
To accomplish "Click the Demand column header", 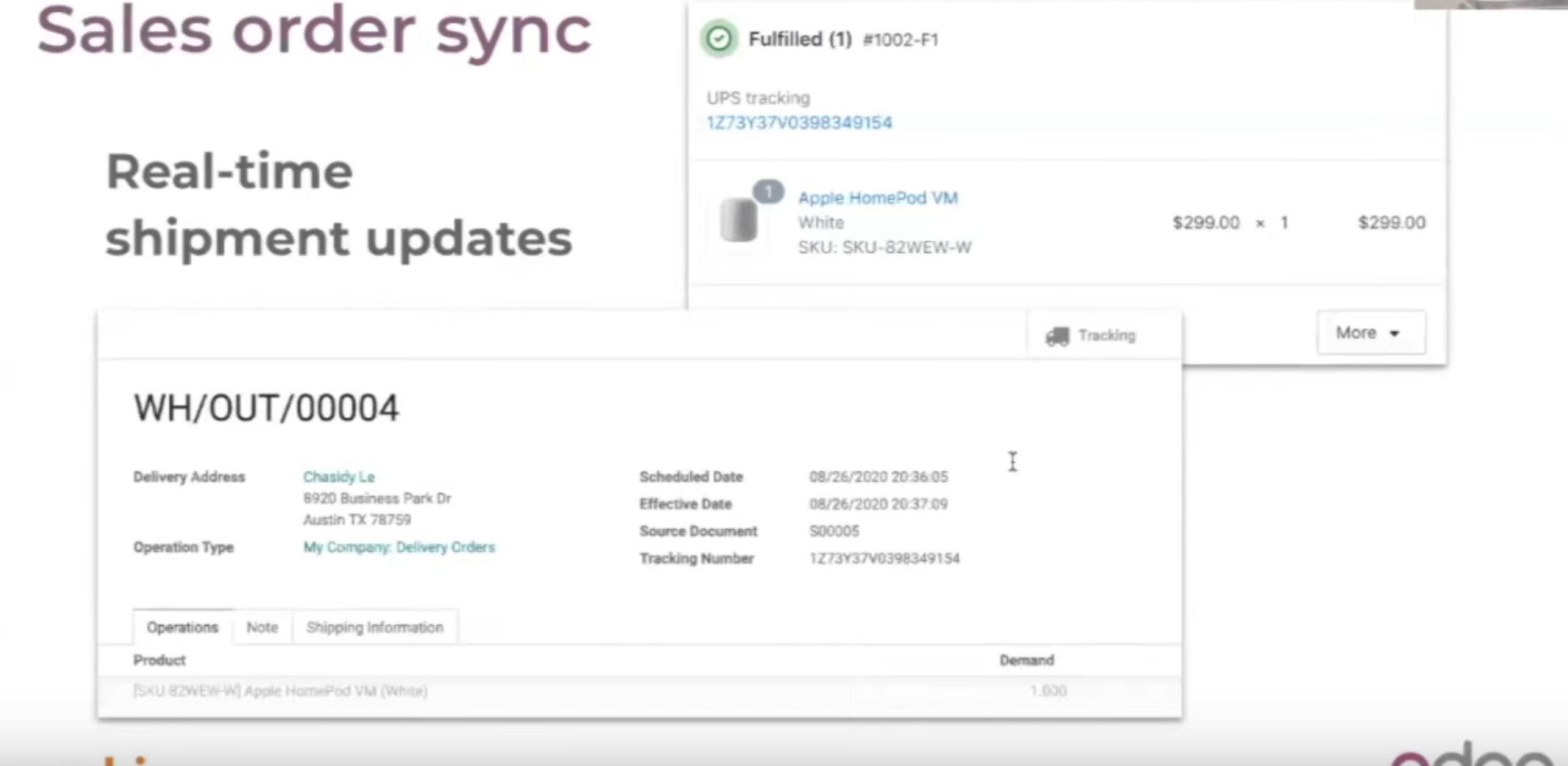I will click(x=1027, y=660).
